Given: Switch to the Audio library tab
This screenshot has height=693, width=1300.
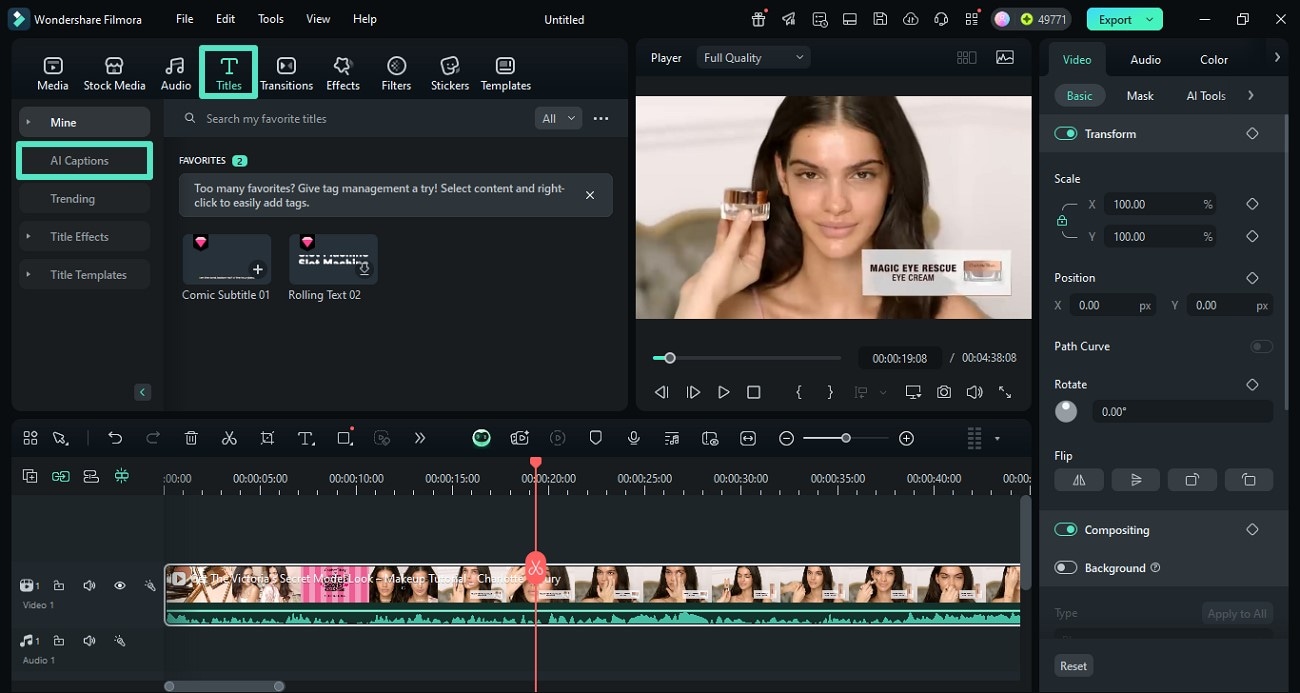Looking at the screenshot, I should 175,73.
